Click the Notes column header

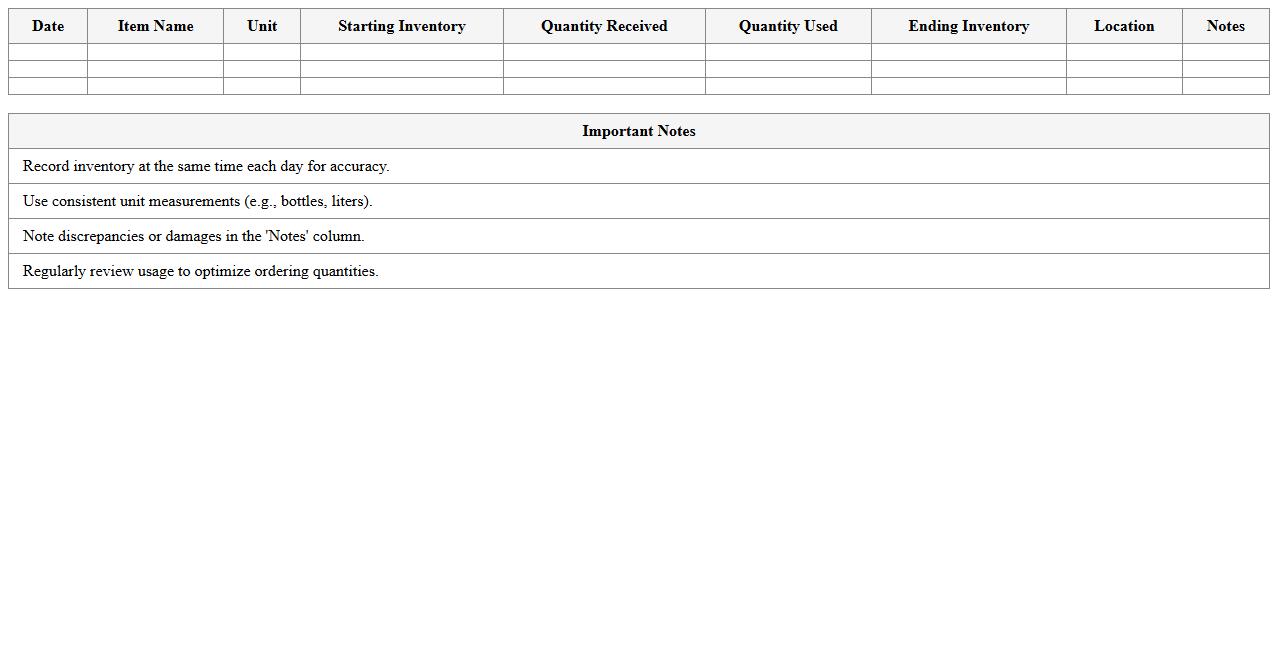pos(1225,26)
